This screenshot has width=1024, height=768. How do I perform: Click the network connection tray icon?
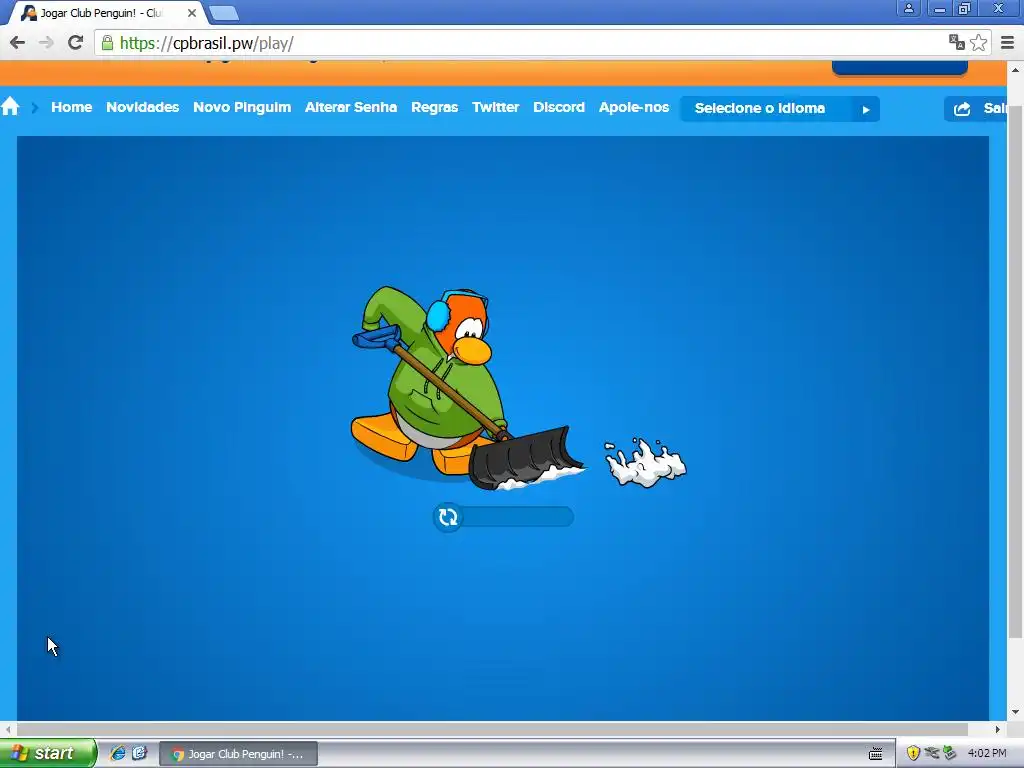click(x=932, y=753)
